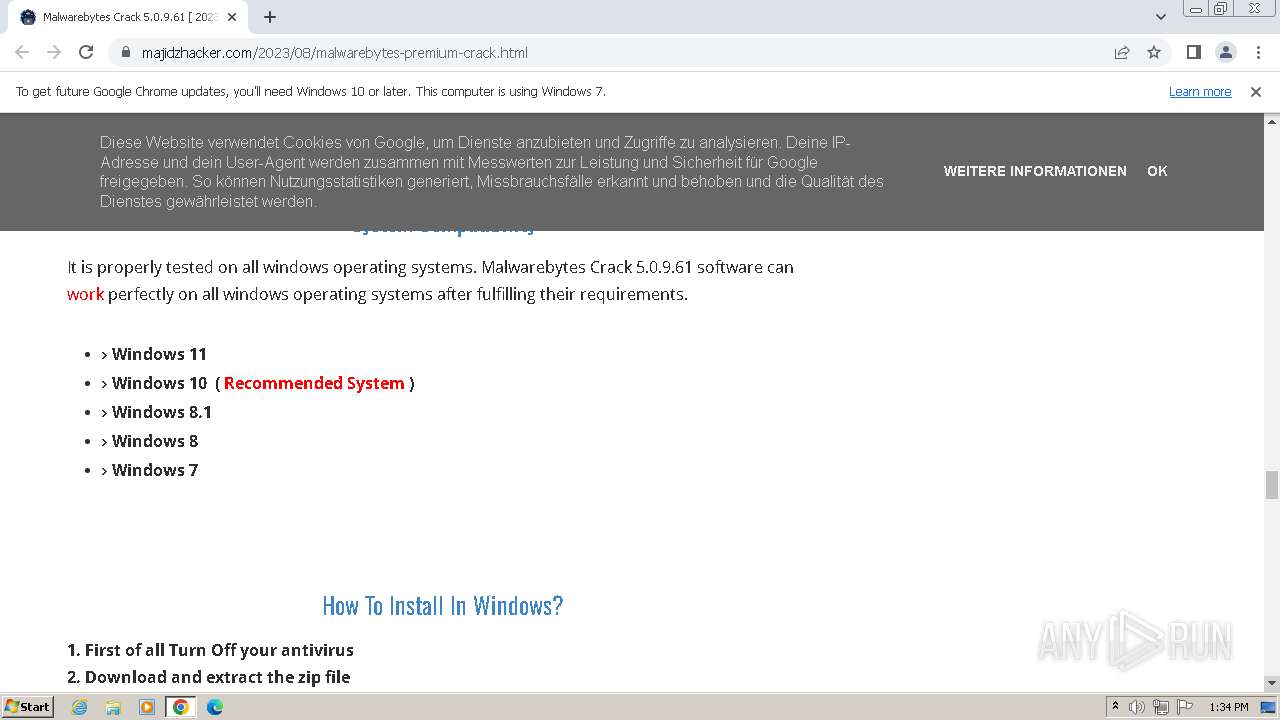Switch to Chrome in the taskbar

pyautogui.click(x=180, y=707)
